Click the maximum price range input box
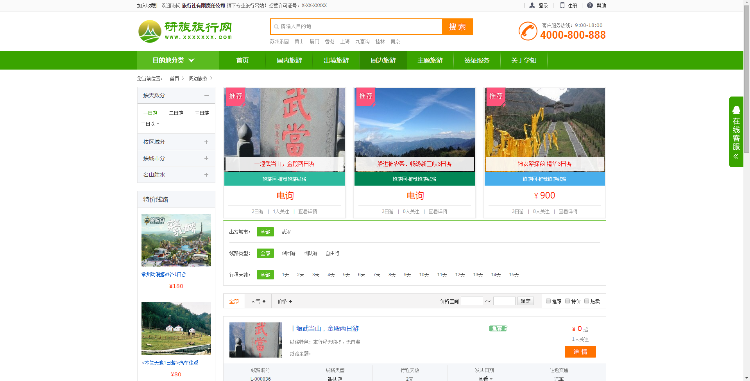750x381 pixels. (x=504, y=301)
